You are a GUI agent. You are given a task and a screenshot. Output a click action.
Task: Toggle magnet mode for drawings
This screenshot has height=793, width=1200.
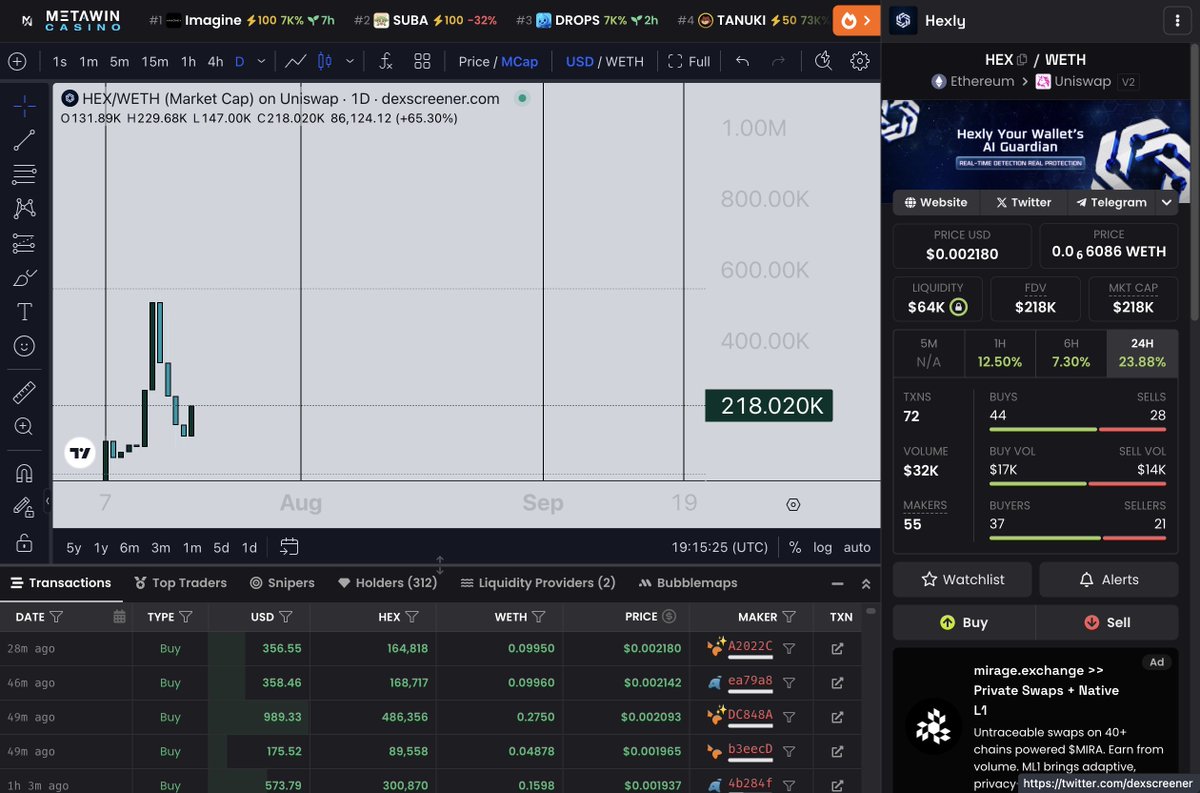(24, 473)
